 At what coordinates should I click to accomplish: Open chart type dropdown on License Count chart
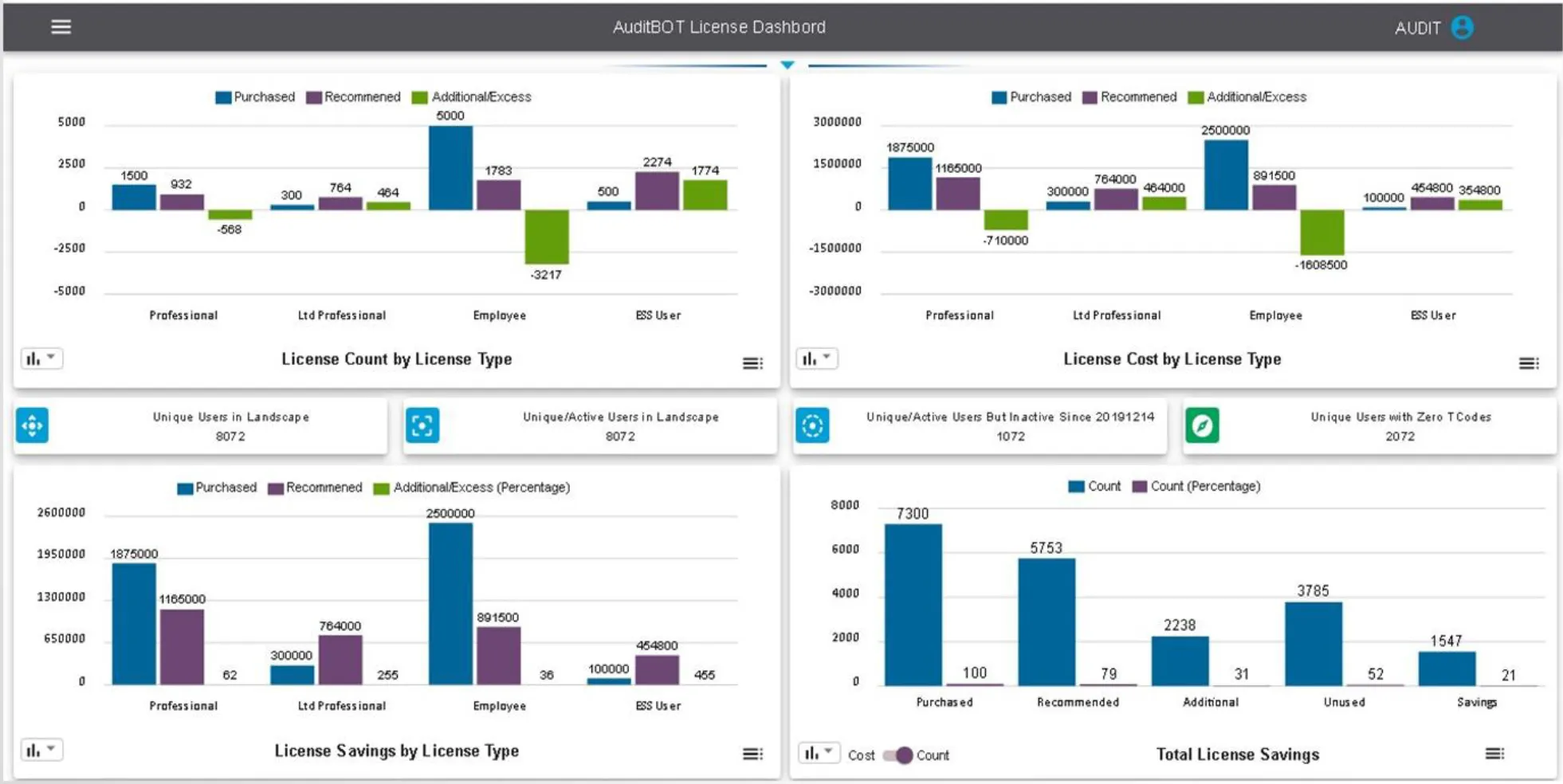(x=41, y=359)
